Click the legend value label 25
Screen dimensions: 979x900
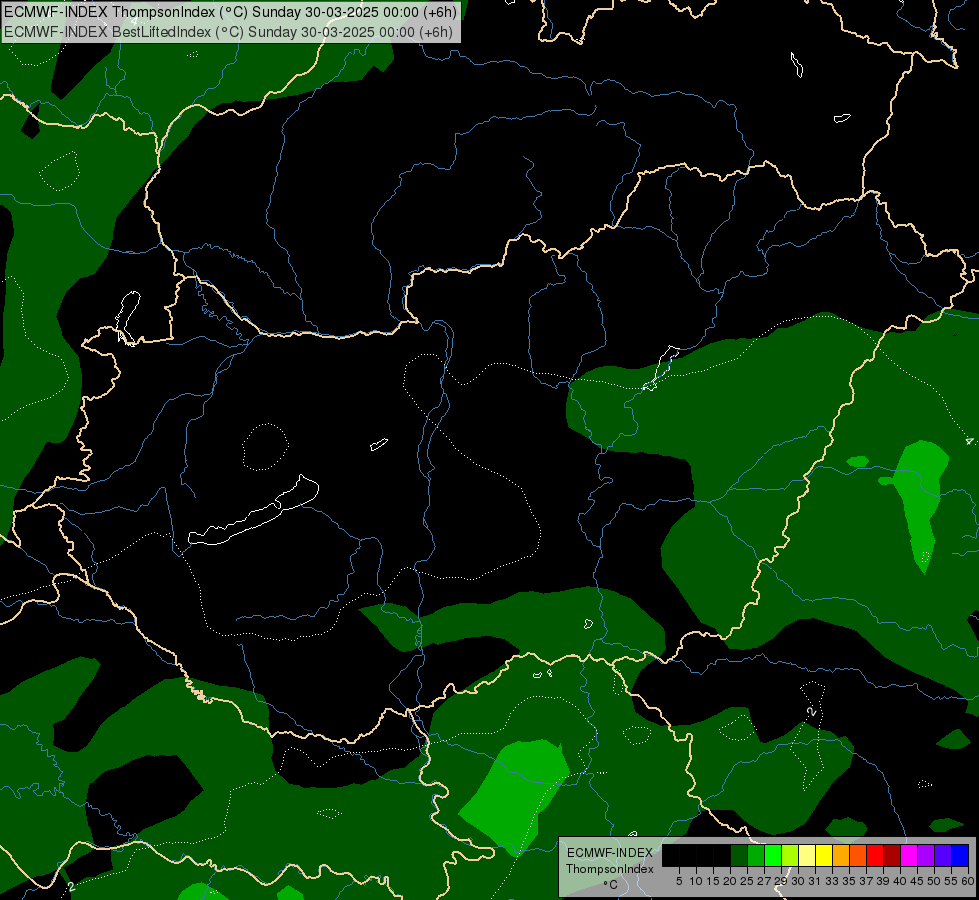pyautogui.click(x=747, y=881)
